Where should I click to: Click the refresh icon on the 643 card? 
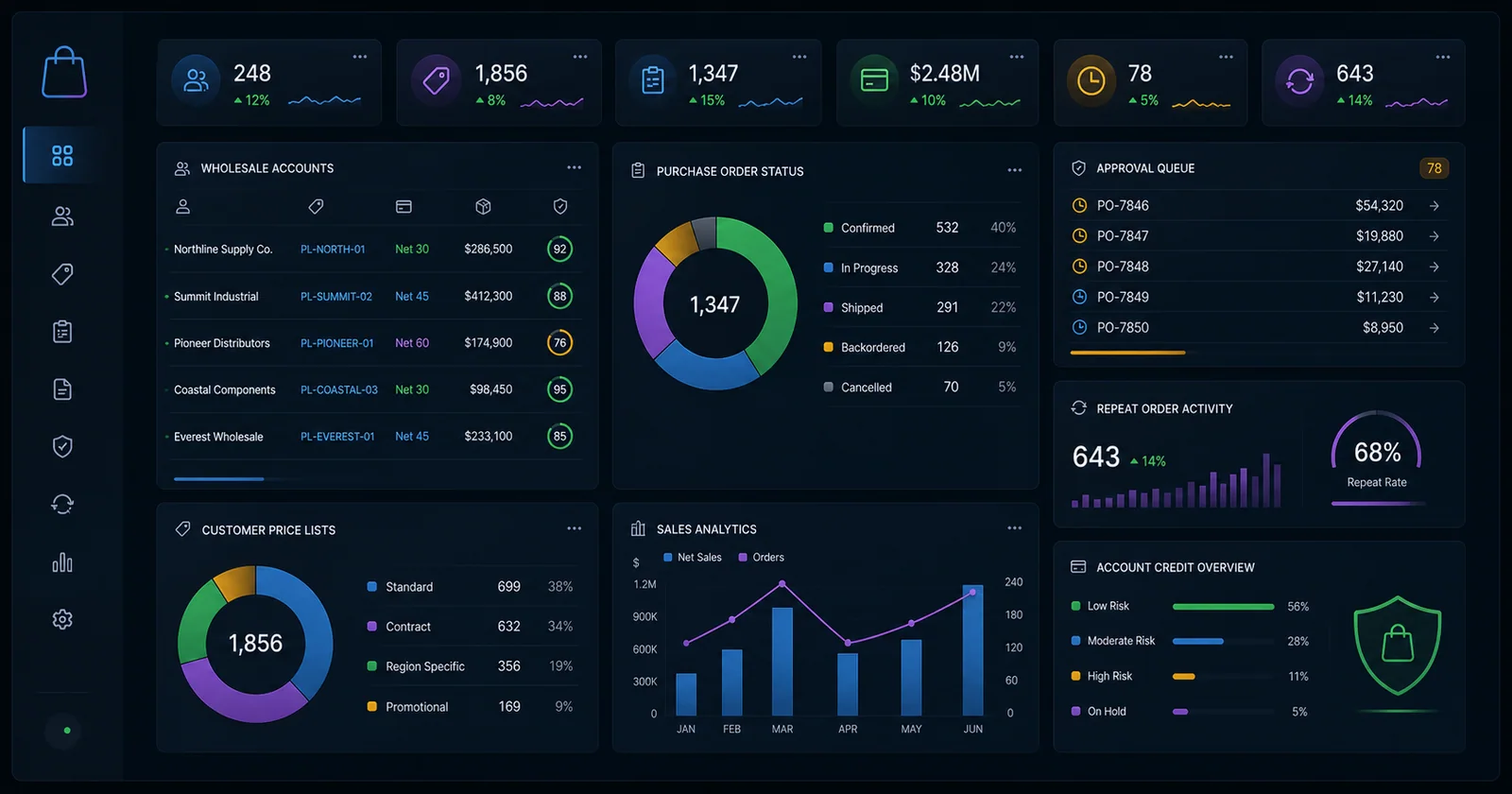1299,81
